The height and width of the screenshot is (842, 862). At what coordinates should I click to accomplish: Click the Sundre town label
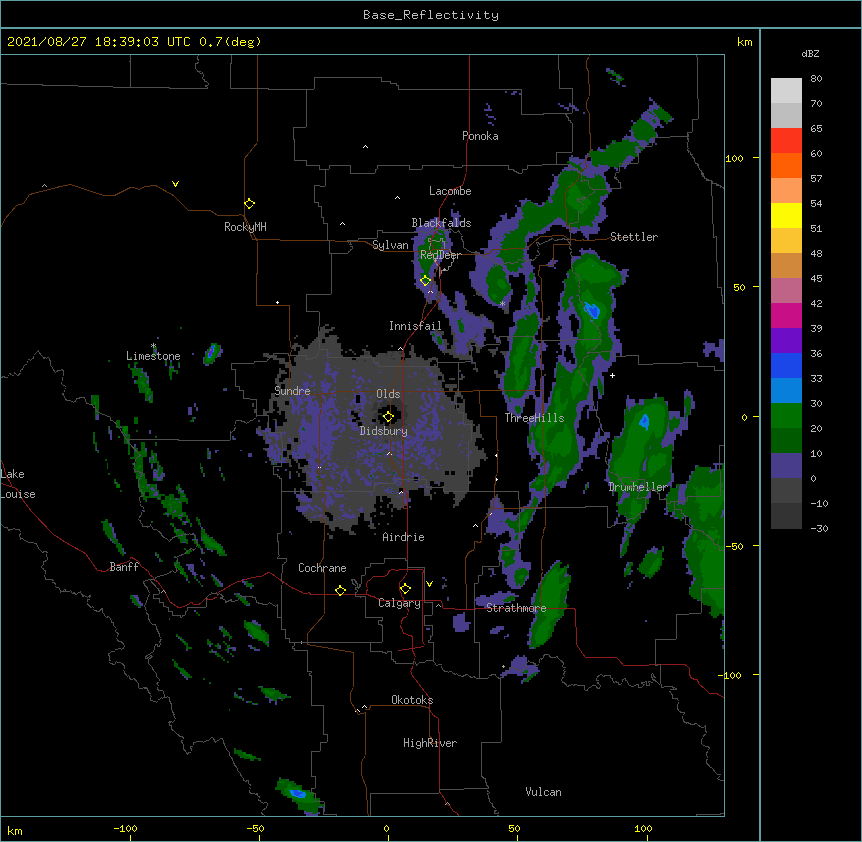coord(292,391)
